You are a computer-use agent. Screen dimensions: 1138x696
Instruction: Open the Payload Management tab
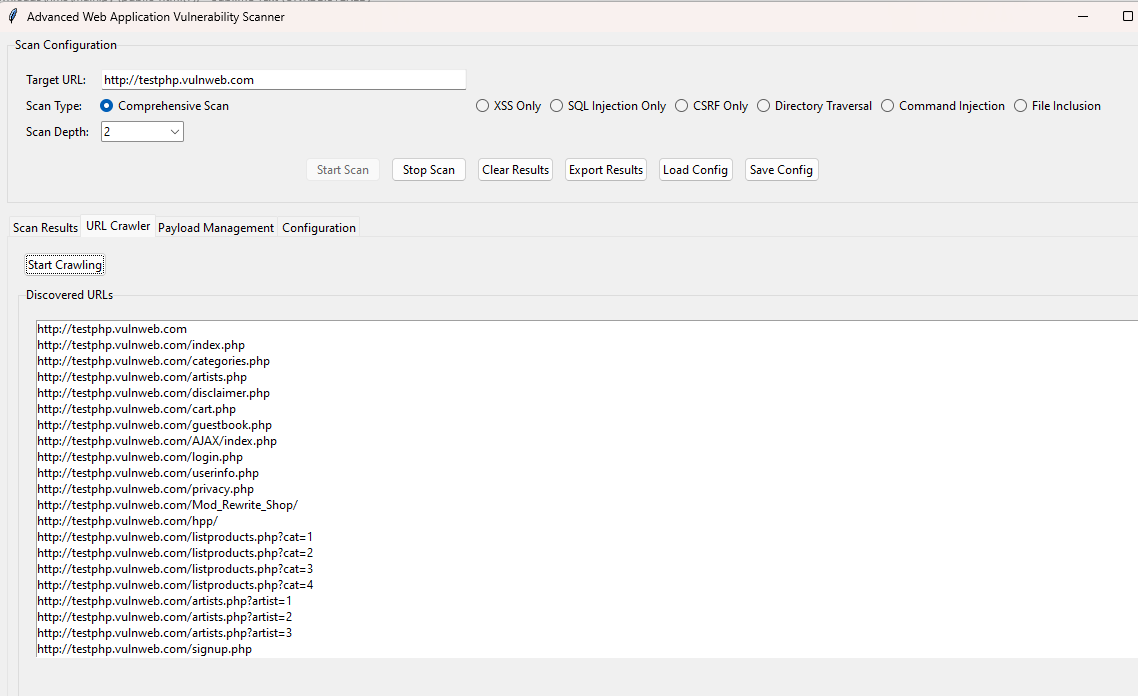click(216, 228)
